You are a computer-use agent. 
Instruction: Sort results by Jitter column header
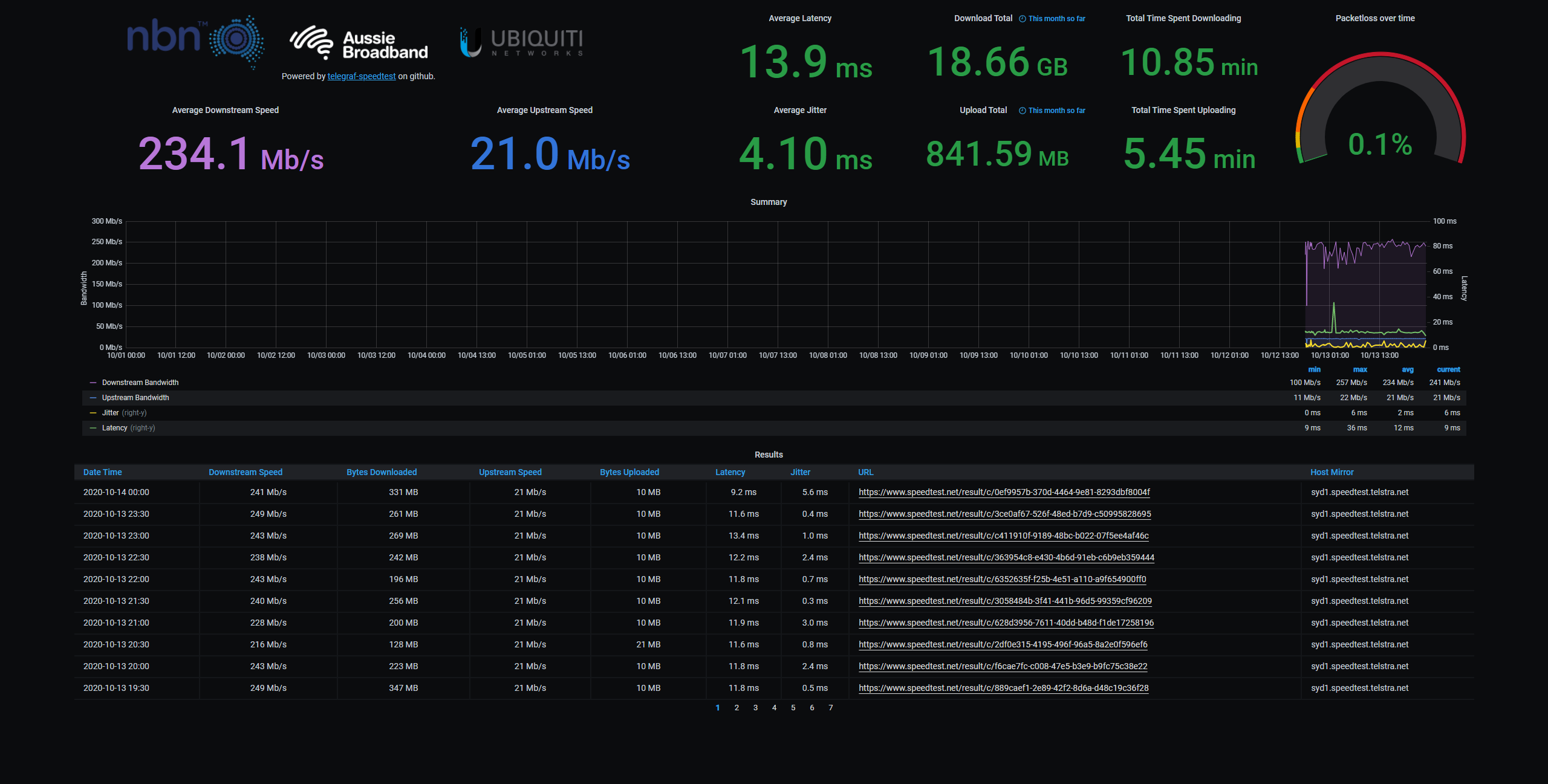pos(801,472)
